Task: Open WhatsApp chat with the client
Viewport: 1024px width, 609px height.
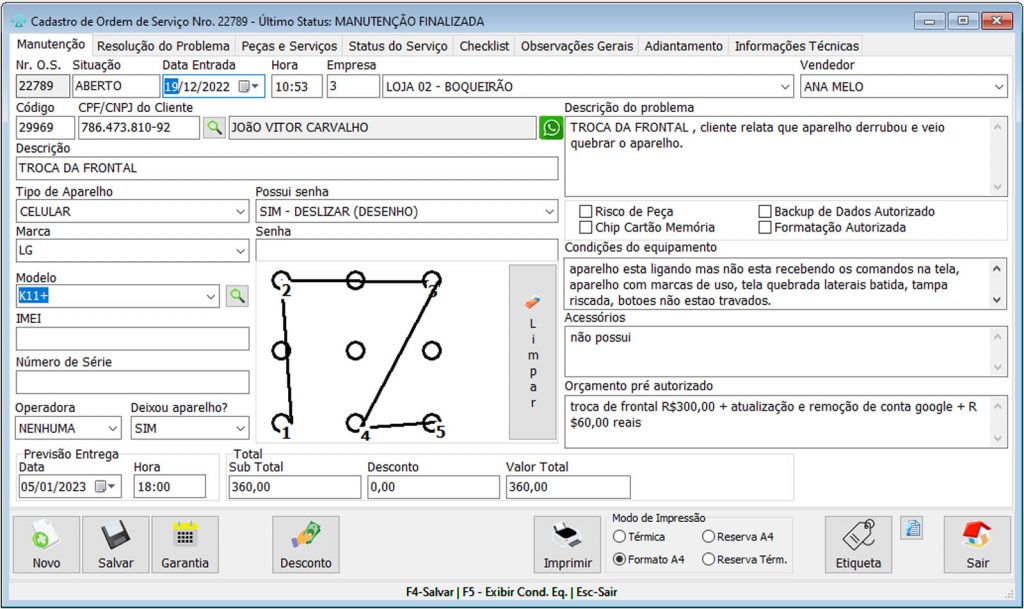Action: point(551,128)
